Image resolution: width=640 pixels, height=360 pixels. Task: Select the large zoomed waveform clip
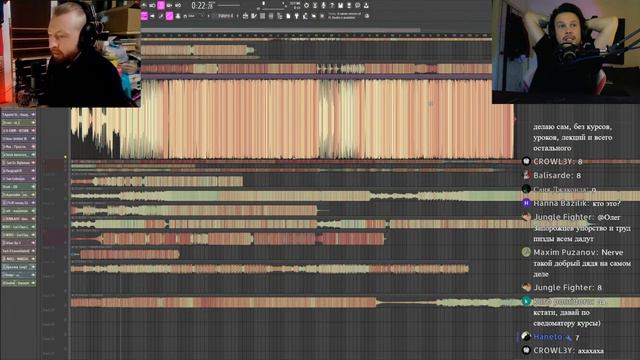(292, 118)
